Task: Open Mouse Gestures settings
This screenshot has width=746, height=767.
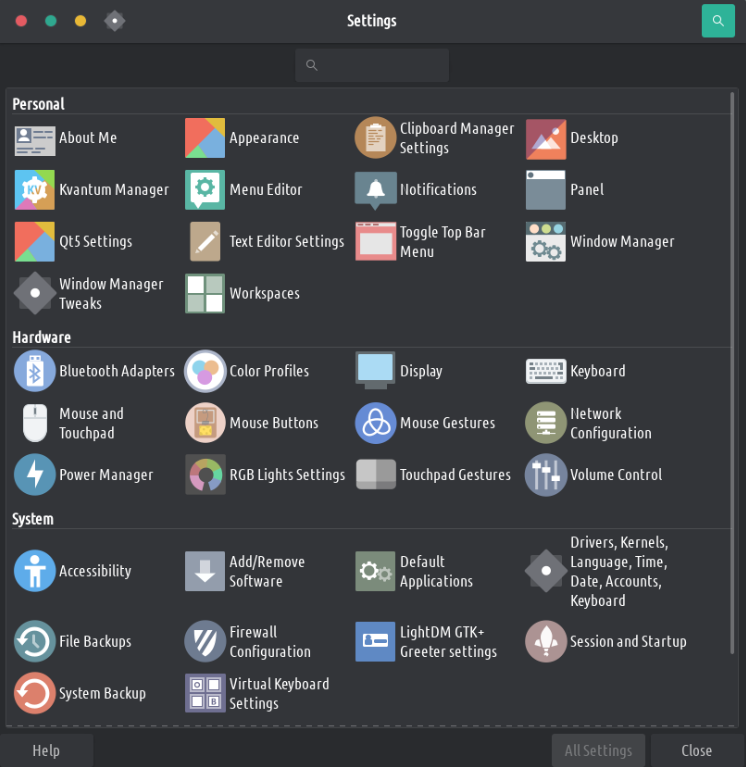Action: pos(376,423)
